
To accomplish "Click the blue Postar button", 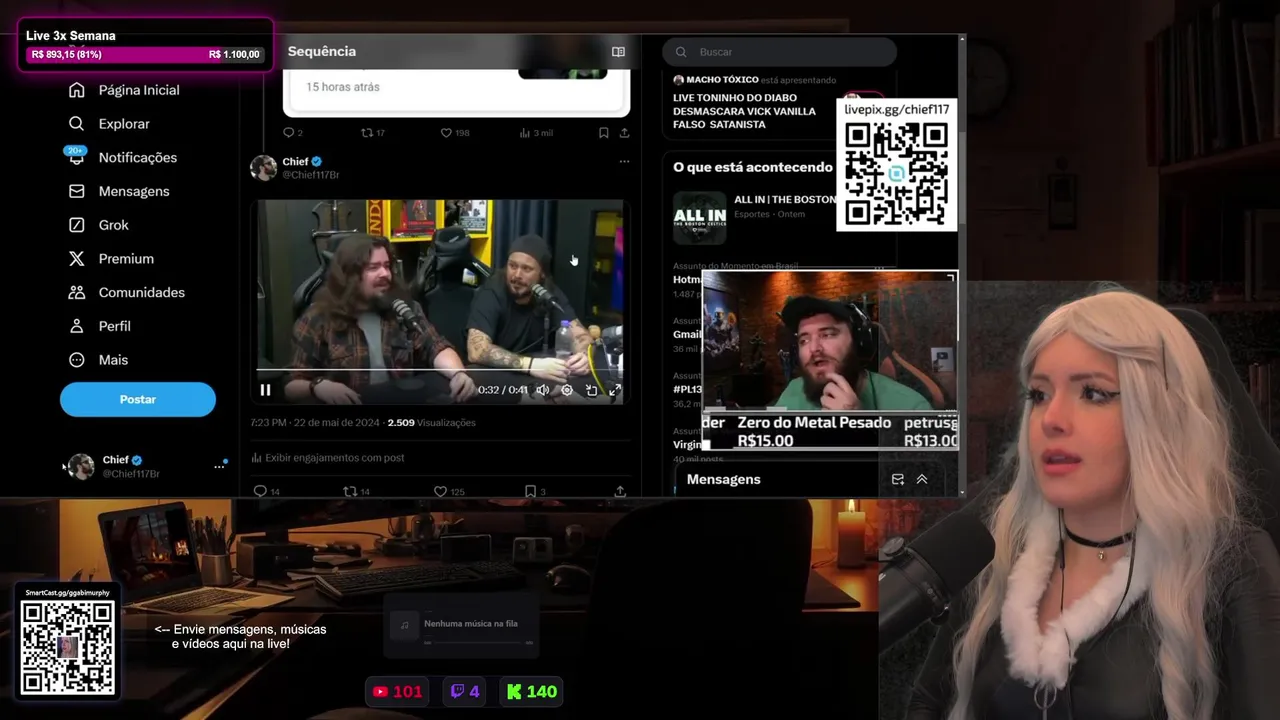I will coord(138,399).
